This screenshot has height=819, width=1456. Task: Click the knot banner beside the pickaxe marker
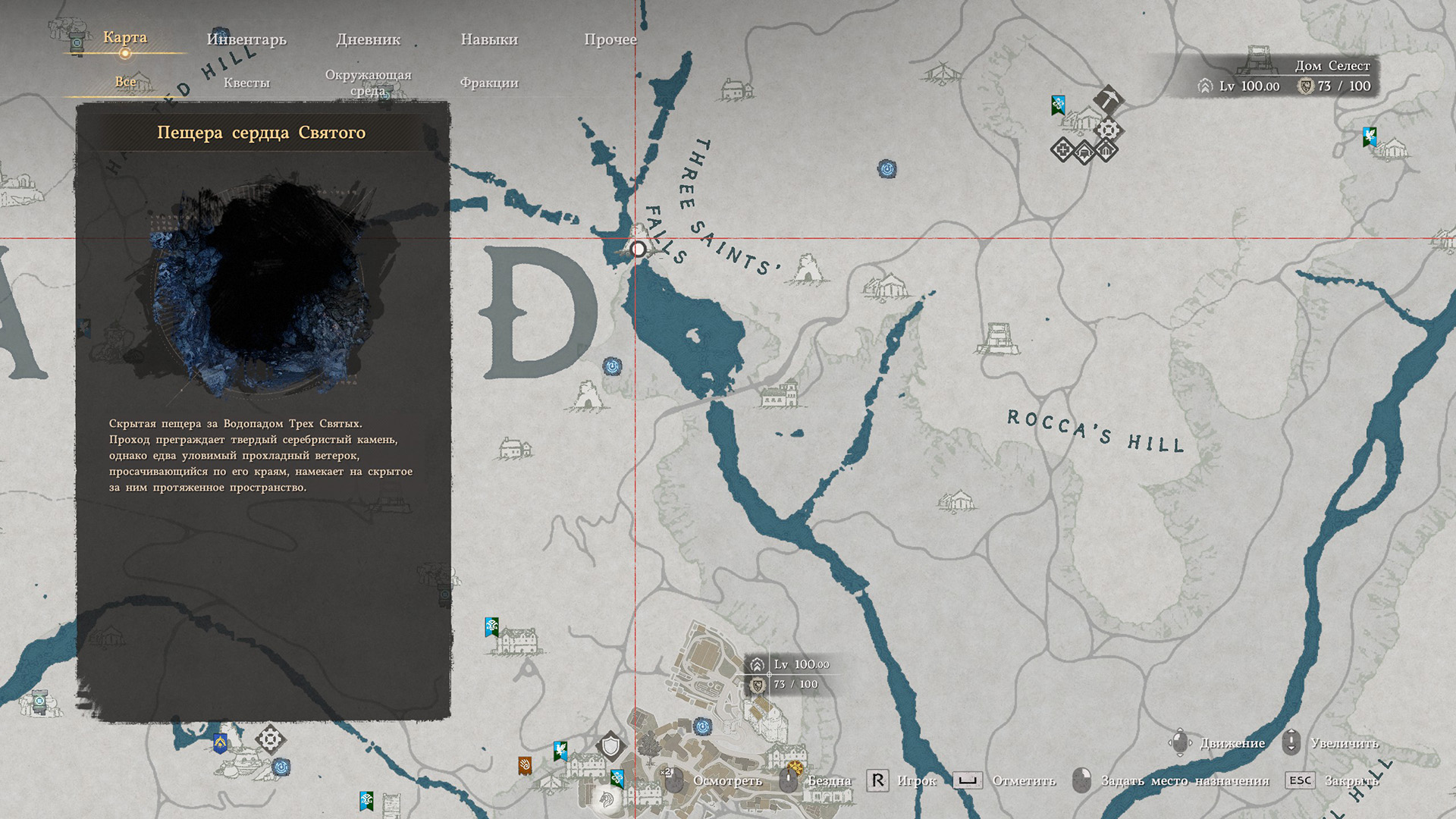click(x=1058, y=105)
